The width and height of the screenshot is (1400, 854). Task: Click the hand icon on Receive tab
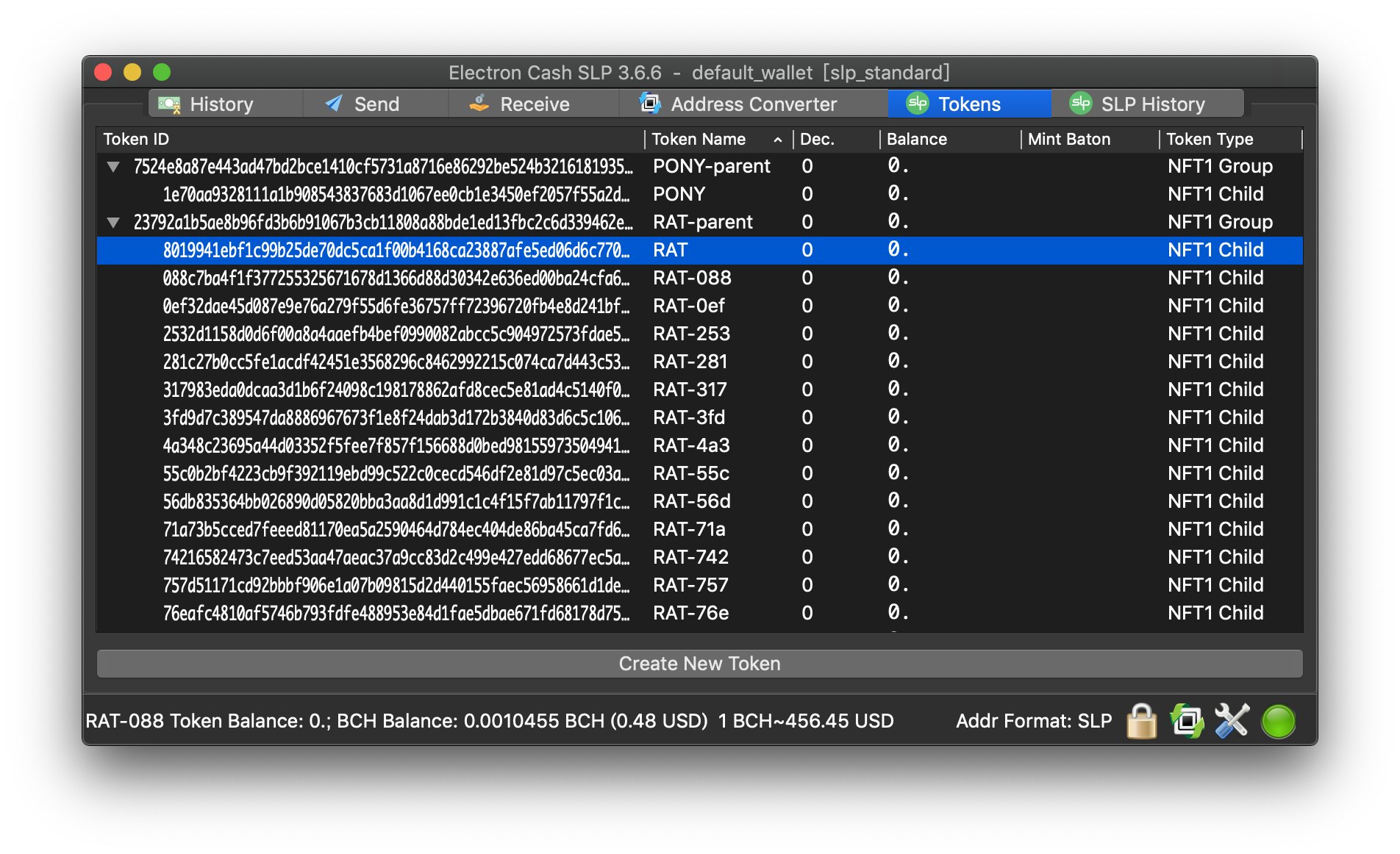pyautogui.click(x=479, y=104)
